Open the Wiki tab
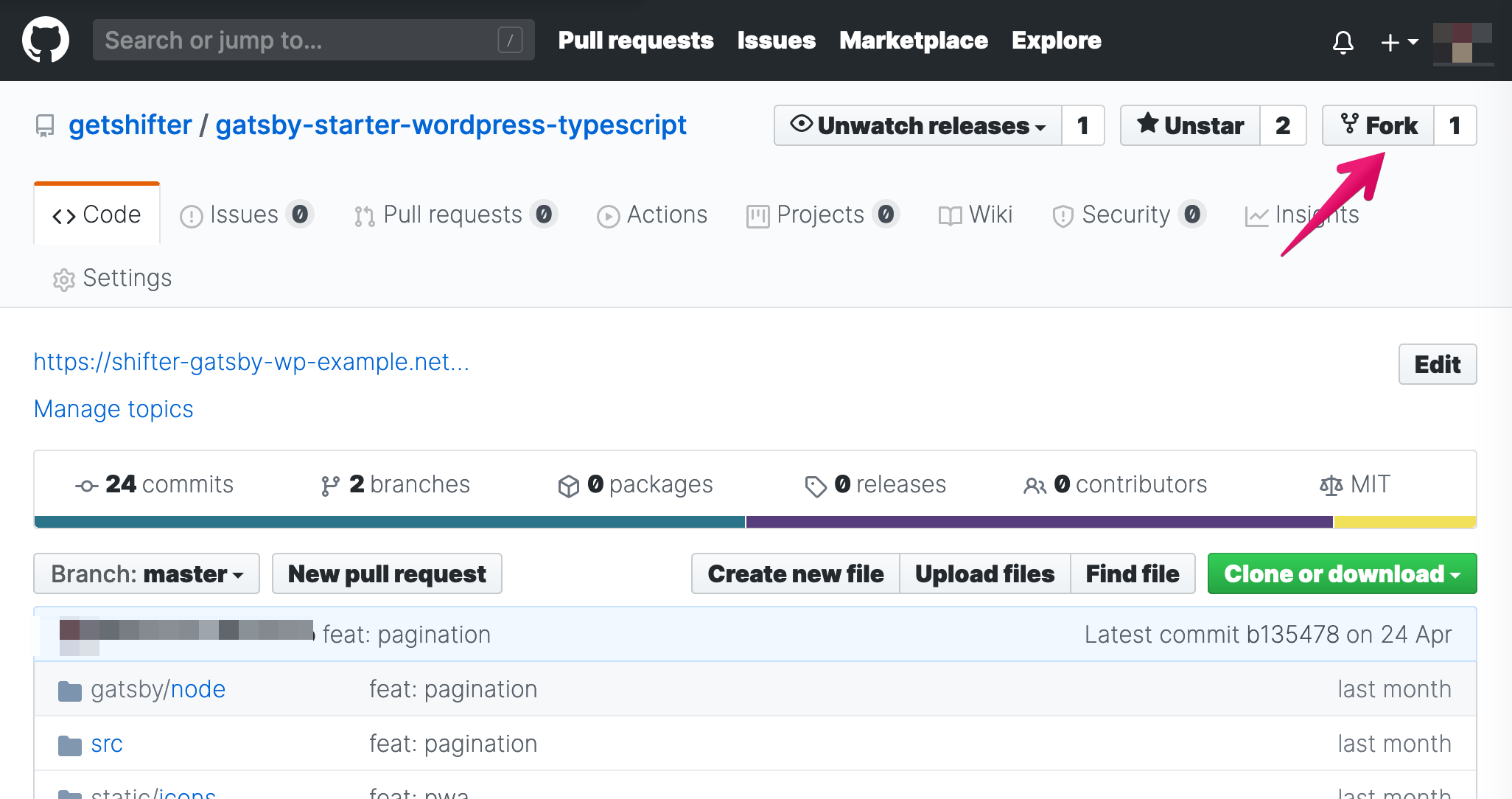Image resolution: width=1512 pixels, height=799 pixels. pyautogui.click(x=975, y=214)
